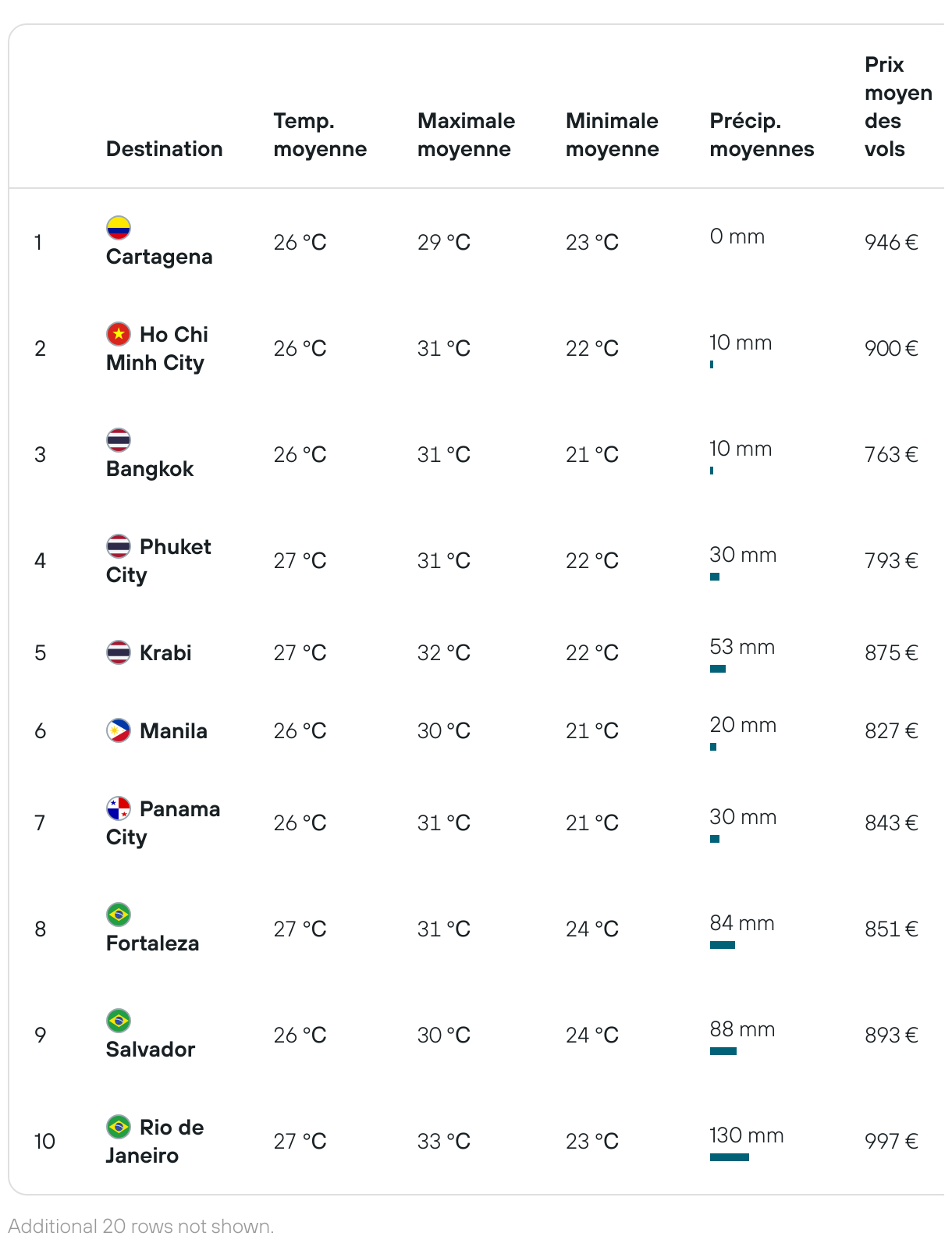Viewport: 952px width, 1247px height.
Task: Click the Thailand flag above Bangkok
Action: (119, 440)
